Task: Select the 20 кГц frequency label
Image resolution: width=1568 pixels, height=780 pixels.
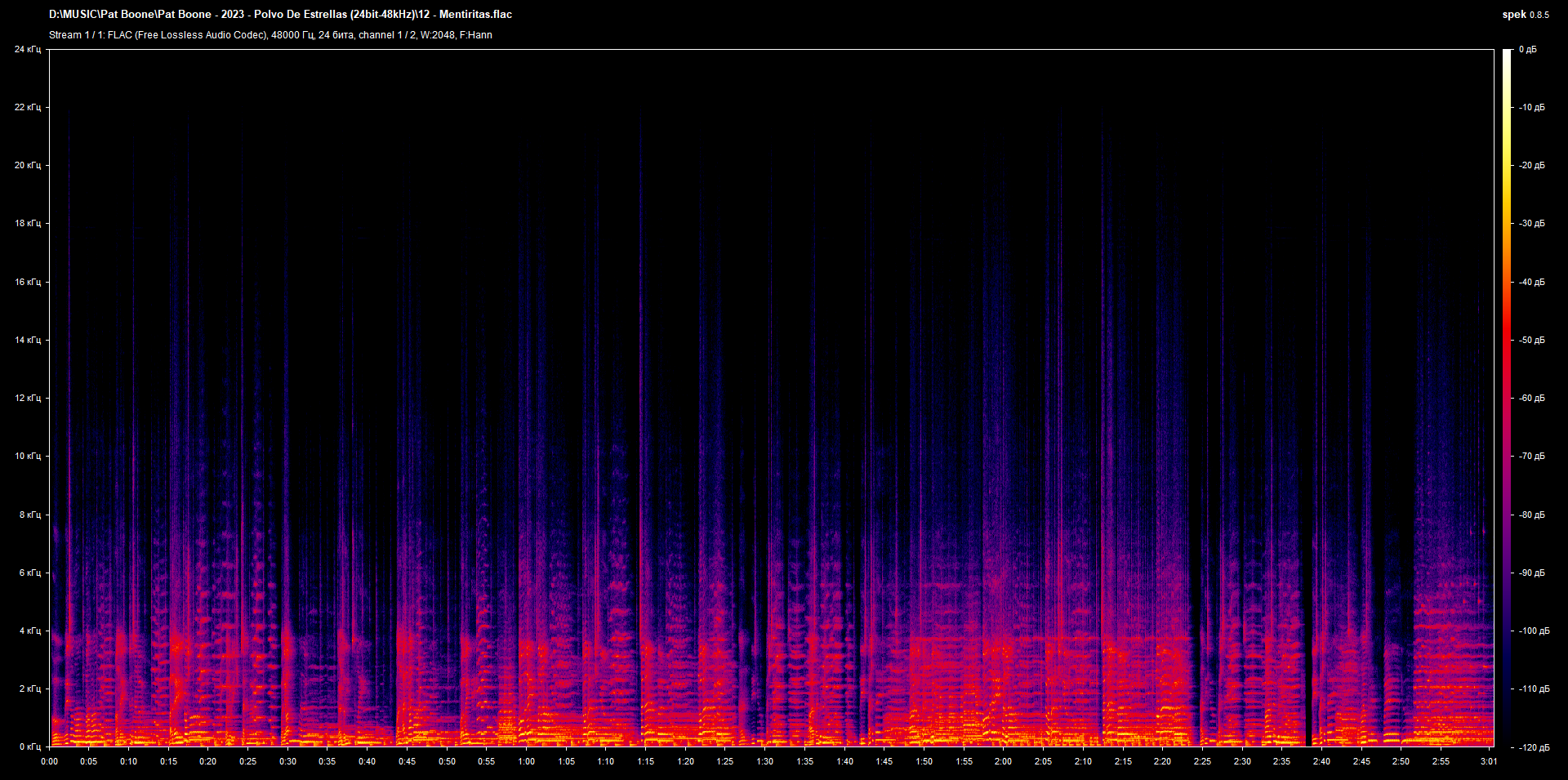Action: pyautogui.click(x=28, y=166)
